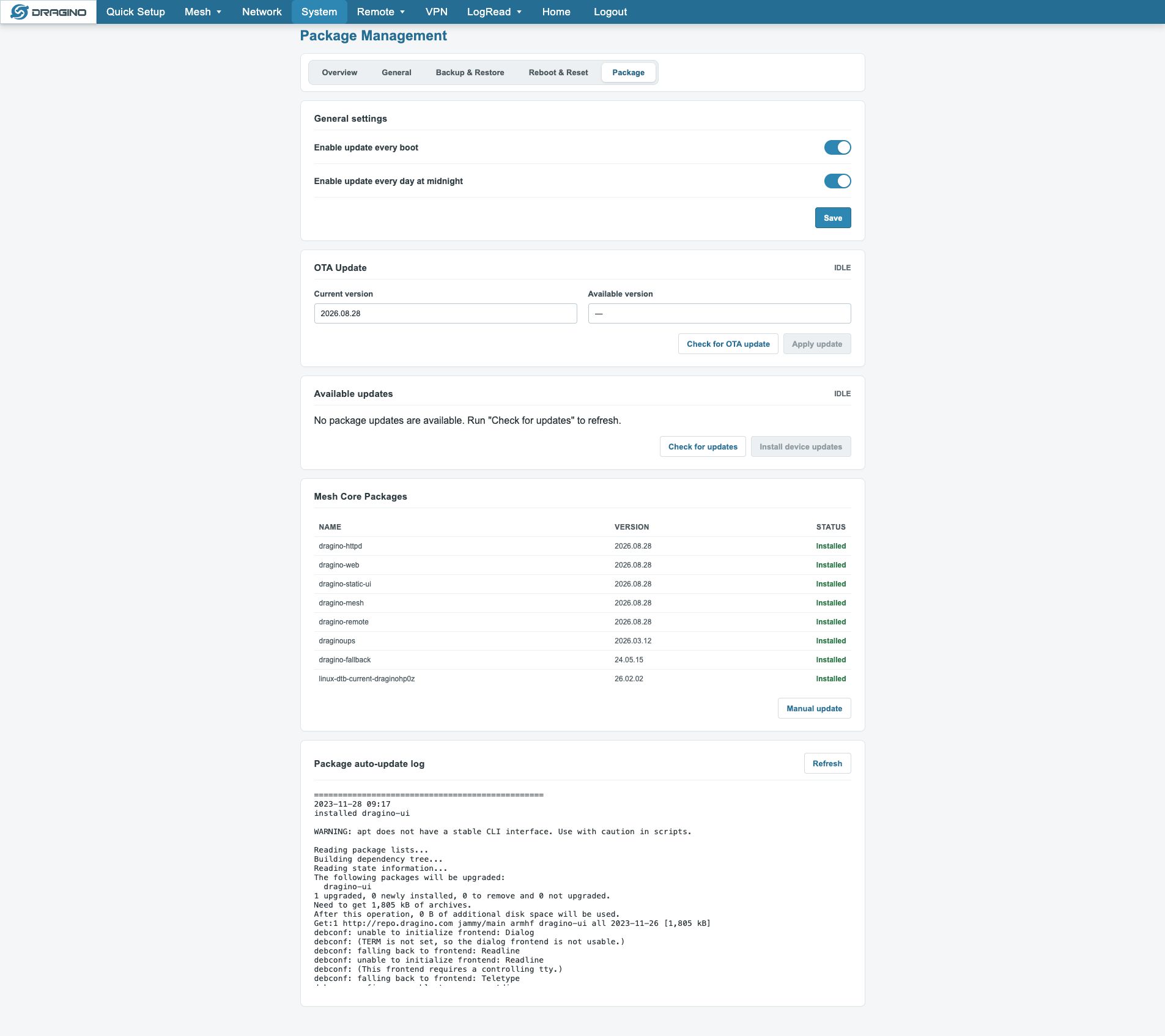Click the Package Management page heading
1165x1036 pixels.
(373, 35)
